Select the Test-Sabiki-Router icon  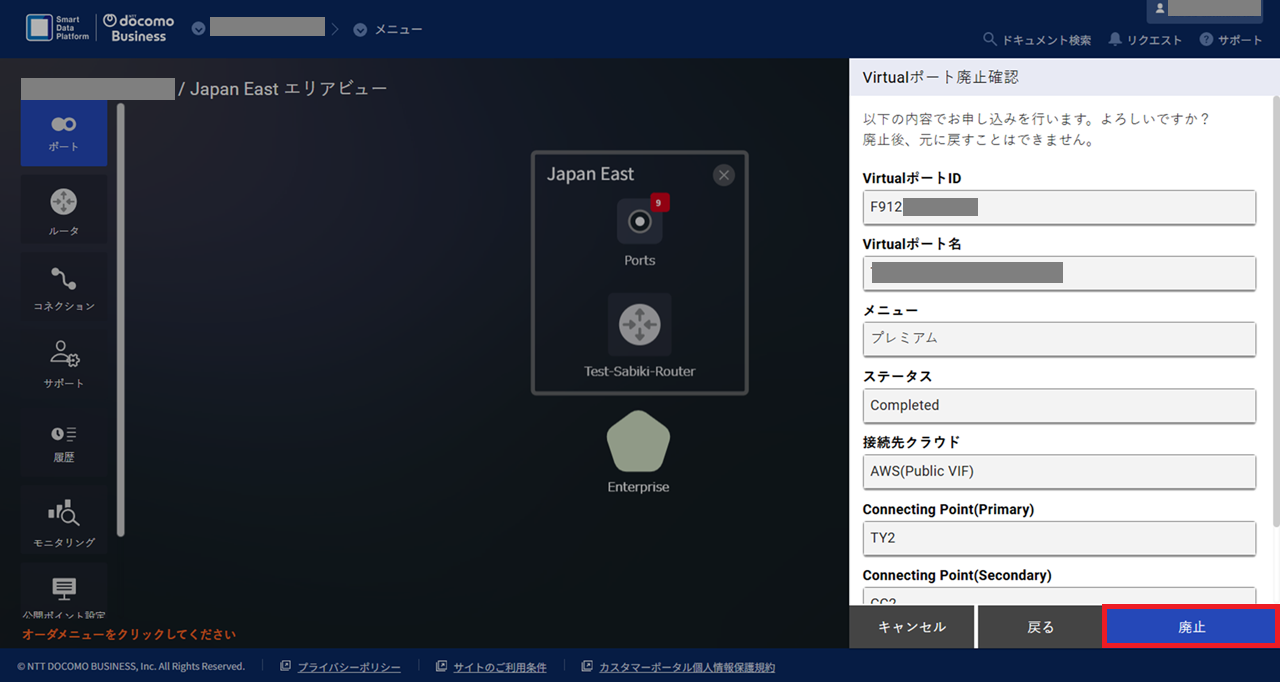[x=639, y=324]
